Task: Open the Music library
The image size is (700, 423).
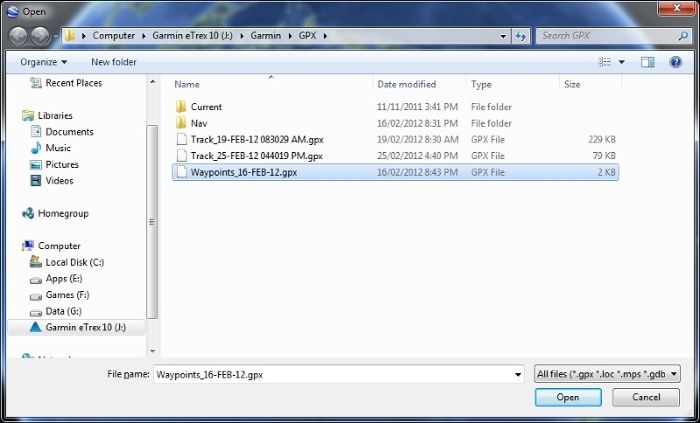Action: click(50, 148)
